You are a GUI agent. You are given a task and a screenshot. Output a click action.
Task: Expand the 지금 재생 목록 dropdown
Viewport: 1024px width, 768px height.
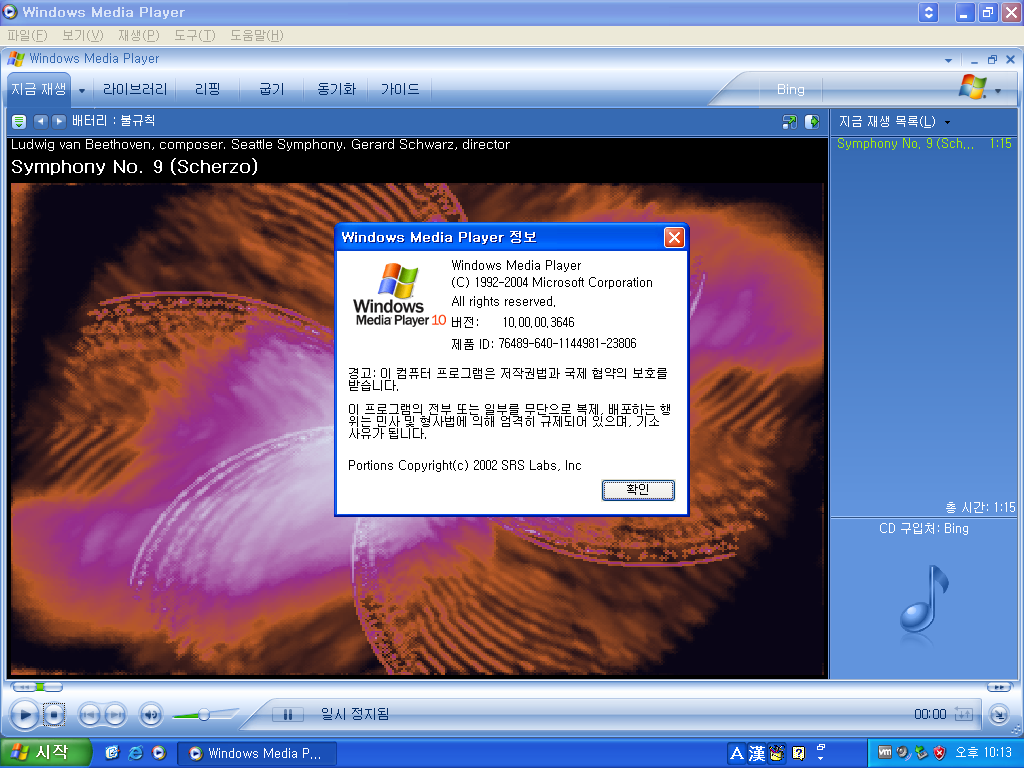point(948,122)
